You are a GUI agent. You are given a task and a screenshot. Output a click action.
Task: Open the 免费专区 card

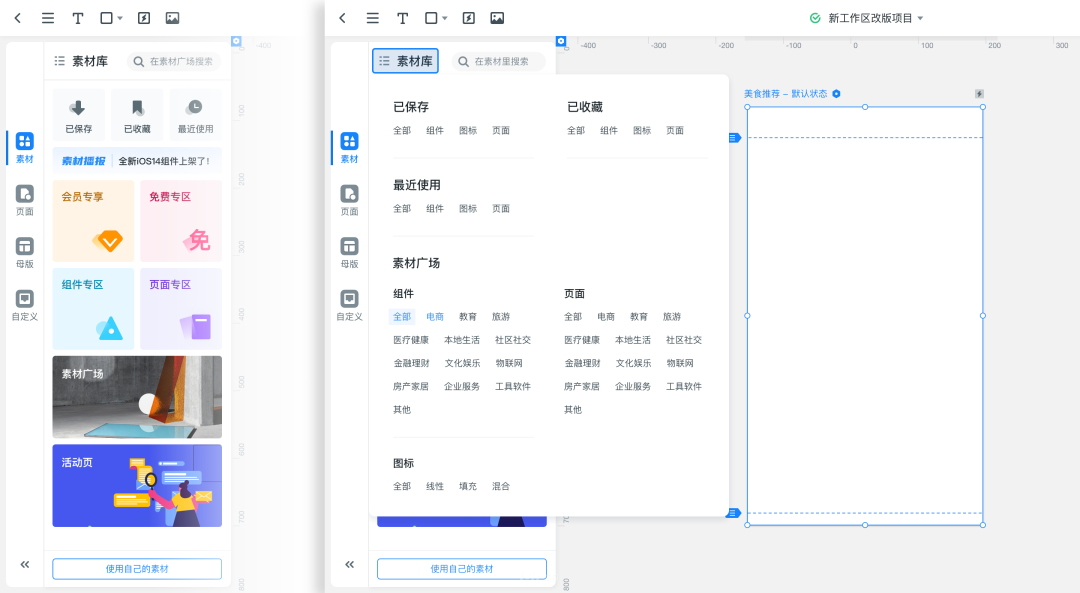tap(181, 220)
